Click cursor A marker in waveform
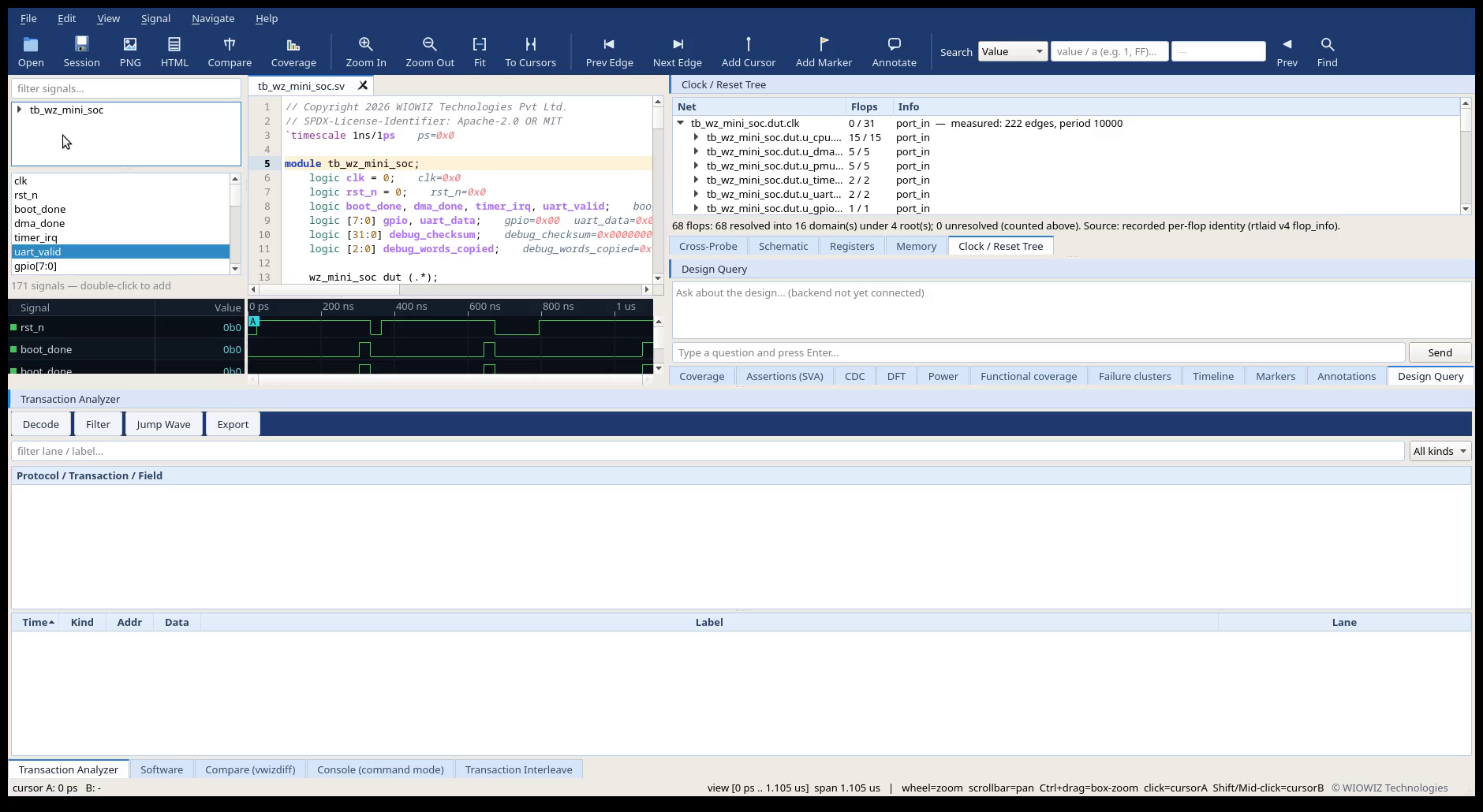Viewport: 1483px width, 812px height. [253, 321]
